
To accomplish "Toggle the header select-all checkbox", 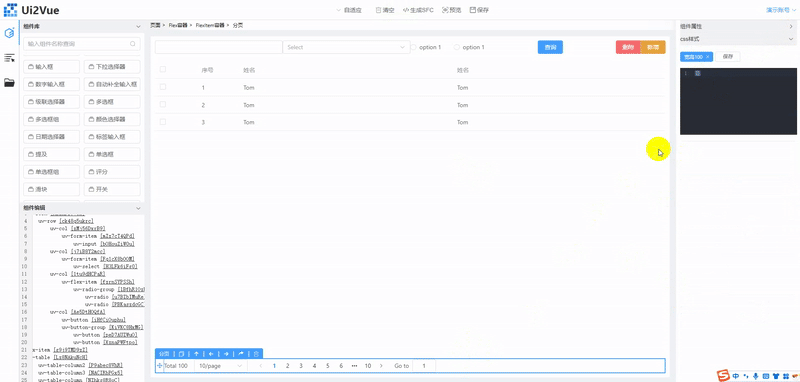I will 163,69.
